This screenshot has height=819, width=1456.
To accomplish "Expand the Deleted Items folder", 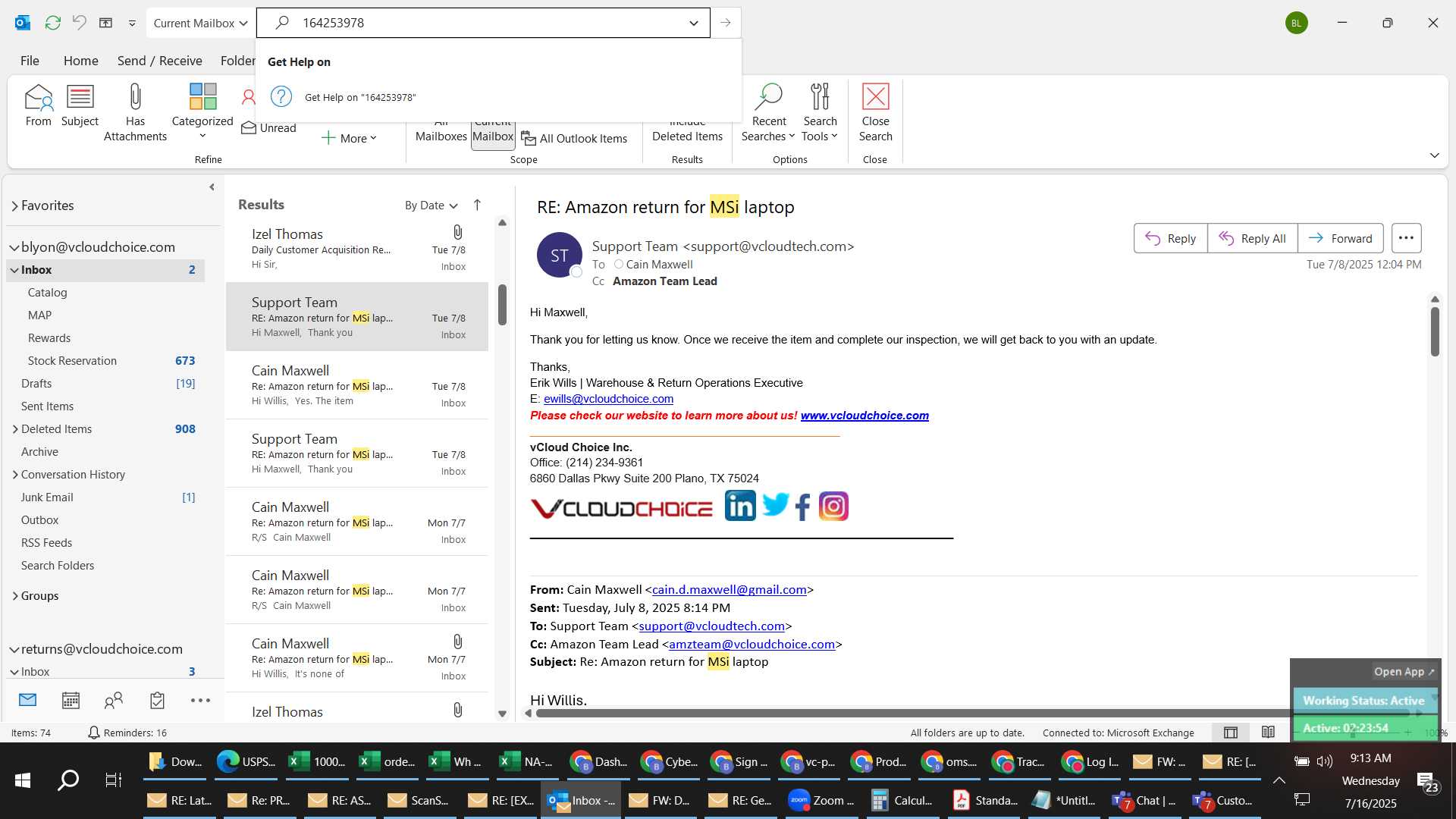I will (14, 429).
